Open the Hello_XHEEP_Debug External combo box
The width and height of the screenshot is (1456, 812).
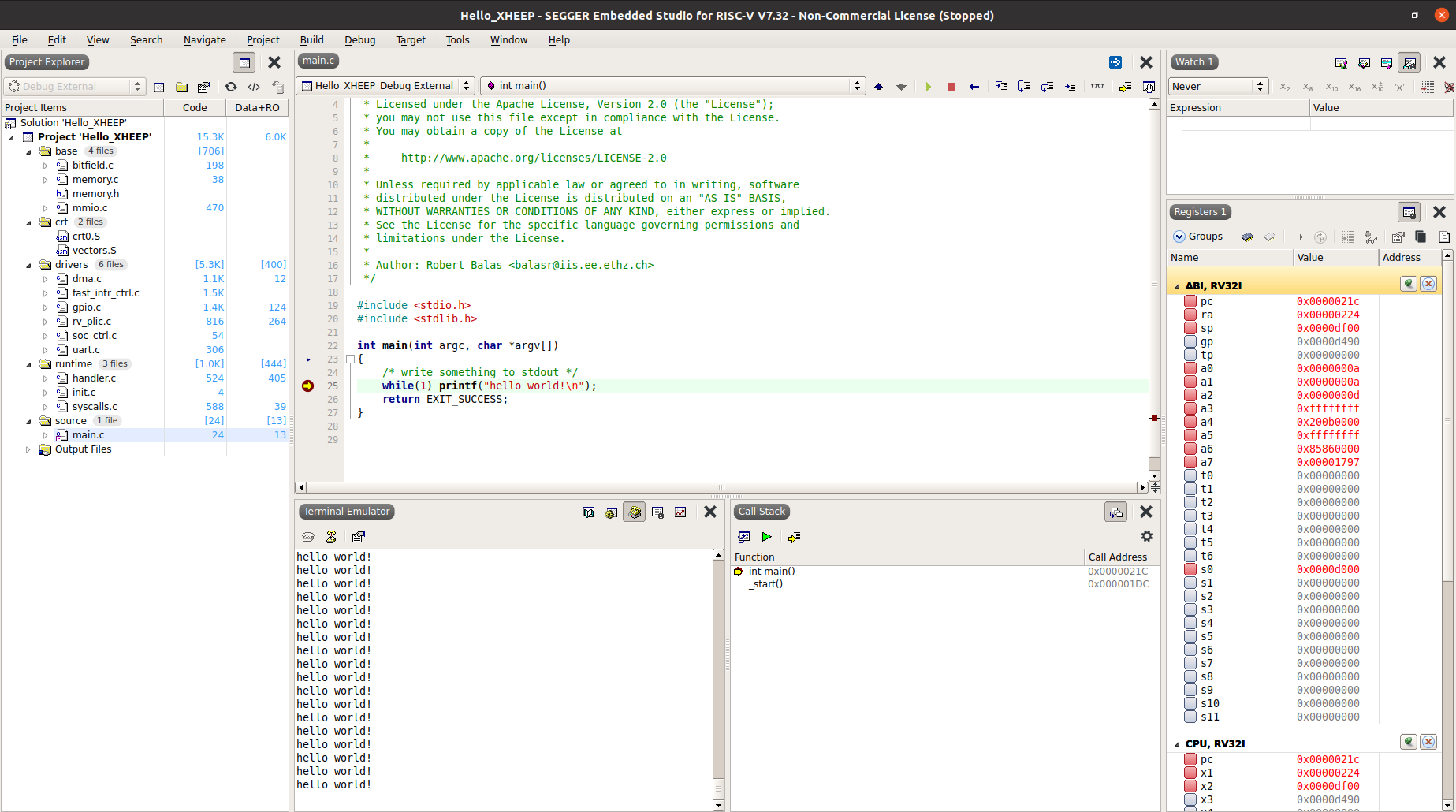tap(385, 86)
